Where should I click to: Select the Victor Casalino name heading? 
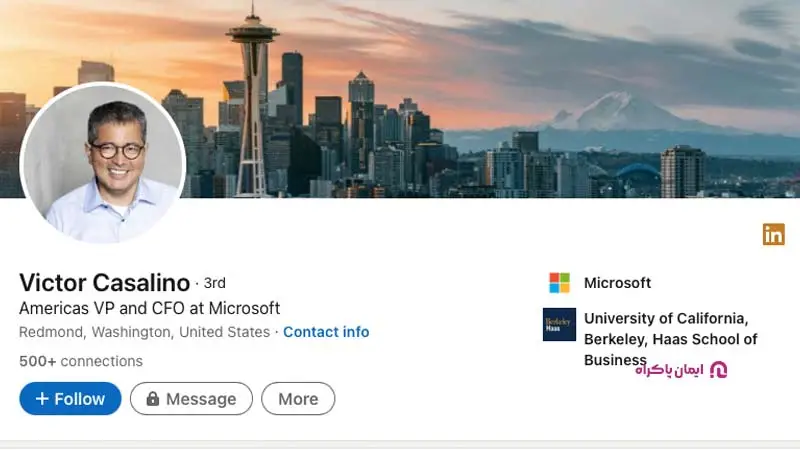tap(104, 283)
